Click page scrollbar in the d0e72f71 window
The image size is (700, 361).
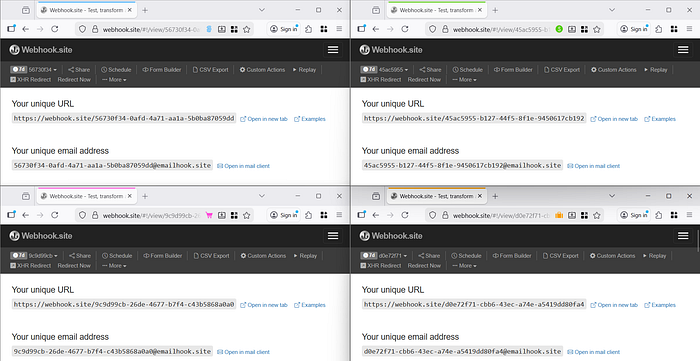698,241
